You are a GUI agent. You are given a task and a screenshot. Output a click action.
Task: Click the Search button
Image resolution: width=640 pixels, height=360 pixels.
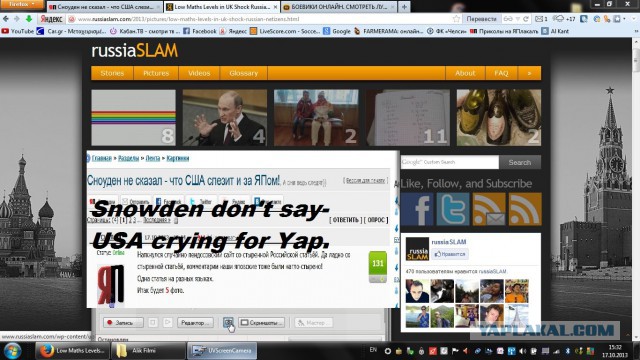(520, 162)
